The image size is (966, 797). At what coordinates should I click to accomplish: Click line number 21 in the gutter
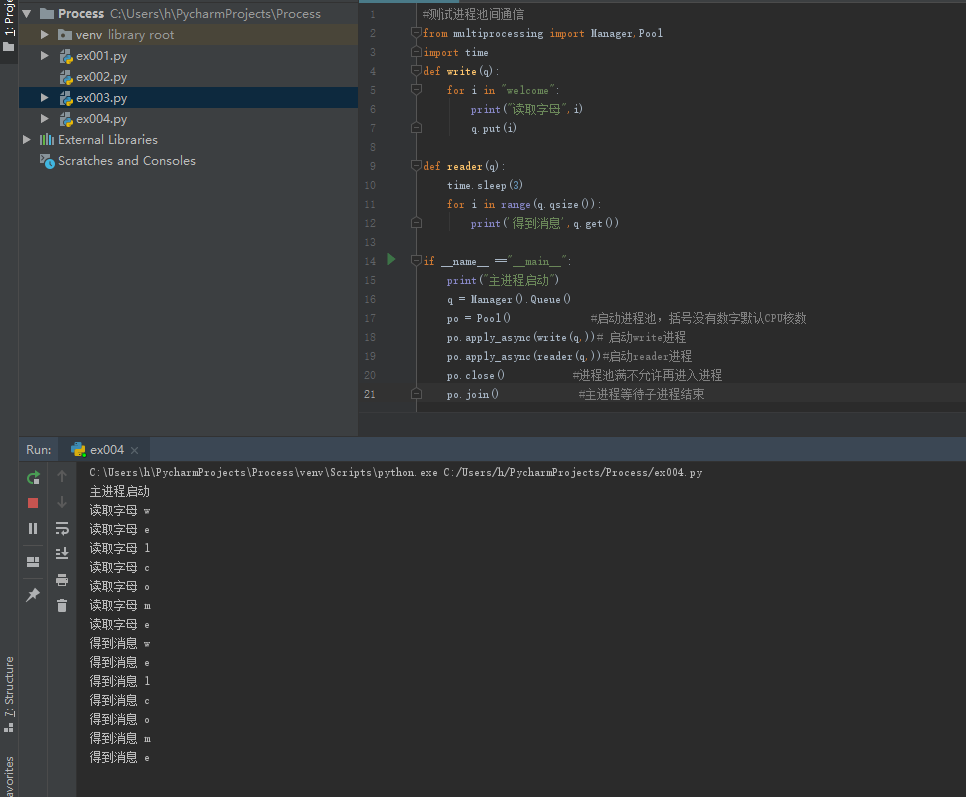pos(370,394)
